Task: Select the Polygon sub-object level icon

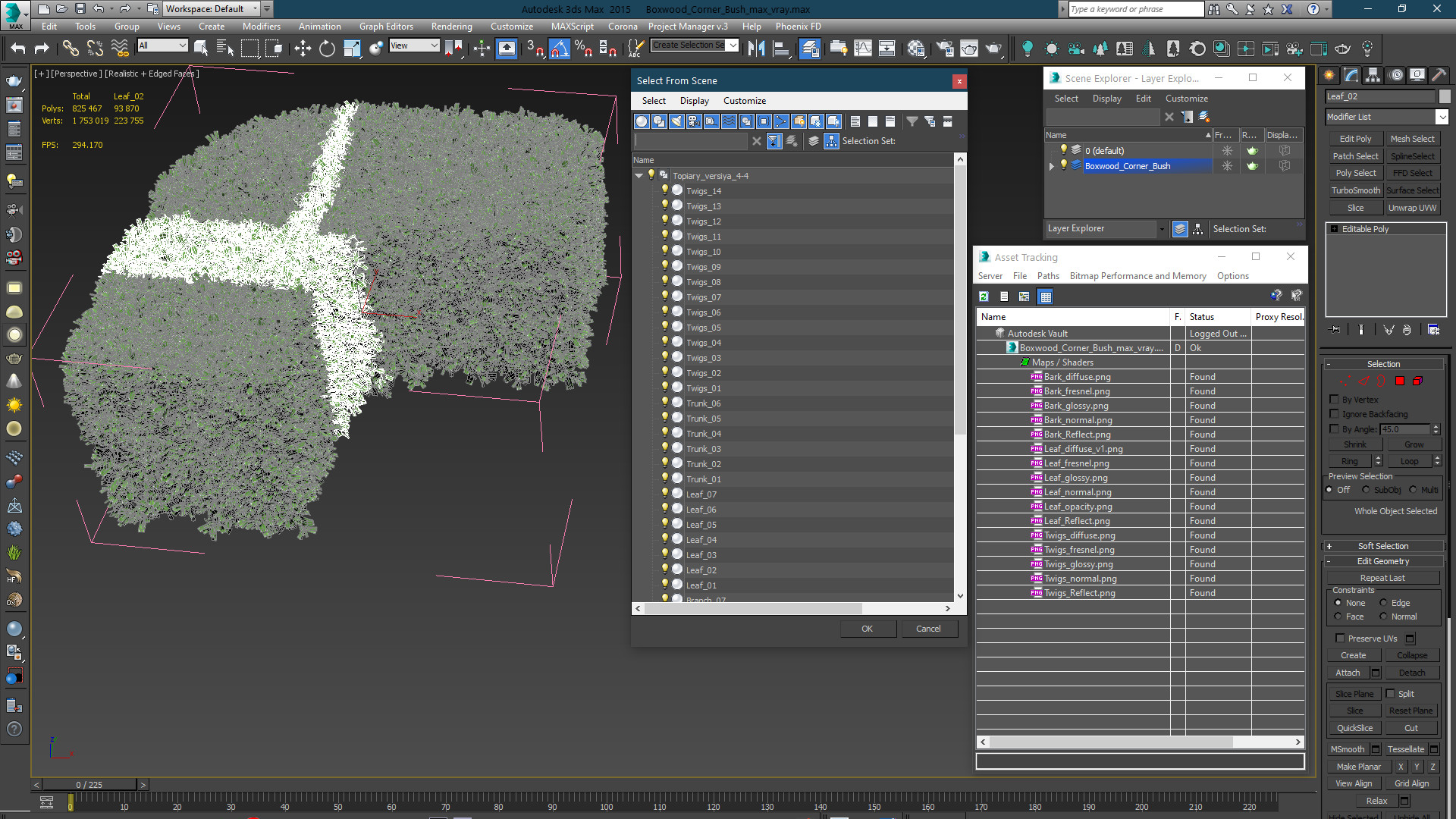Action: 1400,381
